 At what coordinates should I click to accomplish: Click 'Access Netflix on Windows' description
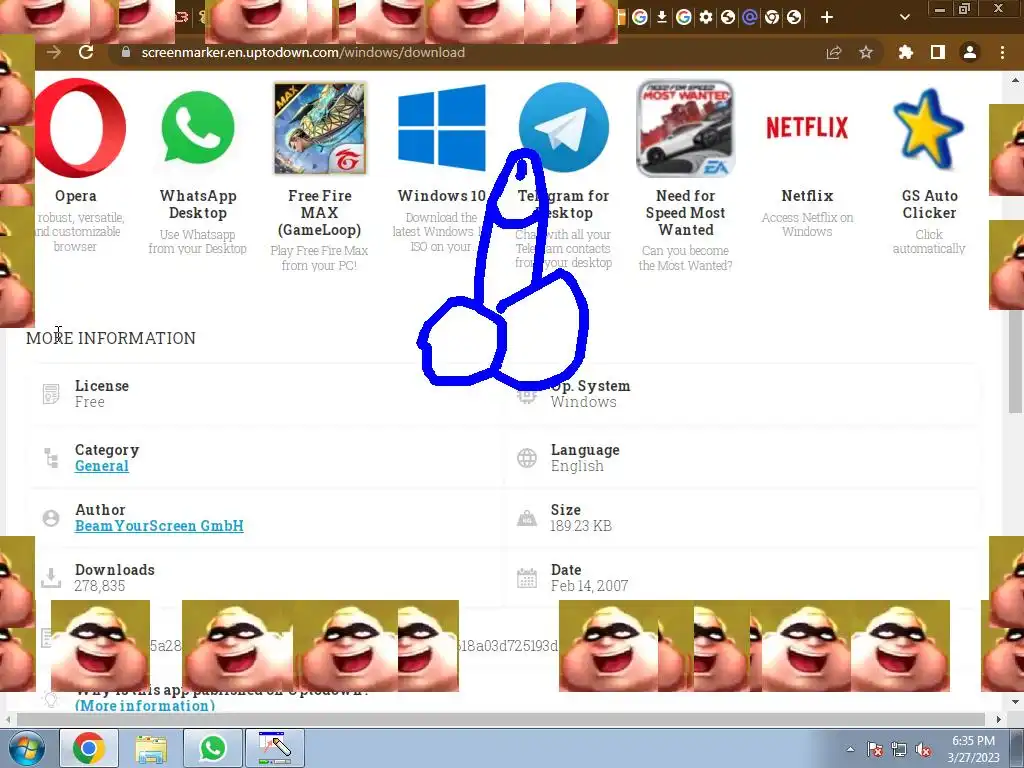click(x=807, y=225)
